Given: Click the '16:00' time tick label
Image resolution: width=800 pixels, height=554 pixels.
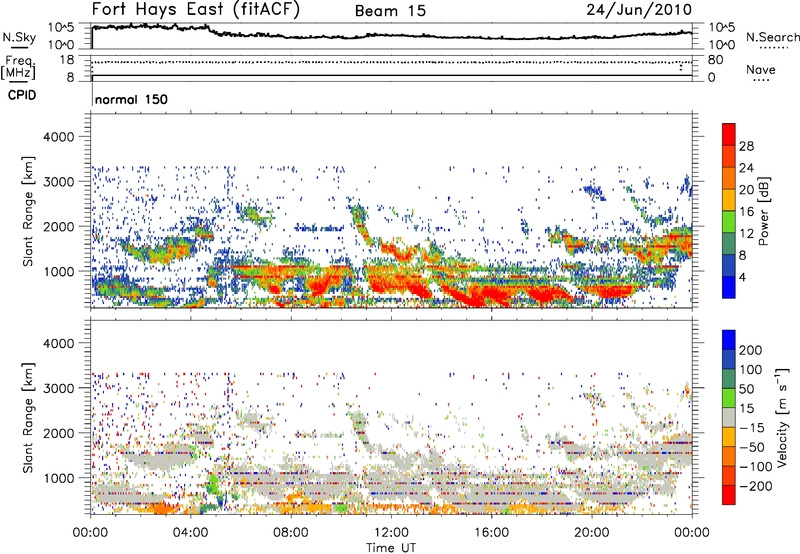Looking at the screenshot, I should pos(491,533).
